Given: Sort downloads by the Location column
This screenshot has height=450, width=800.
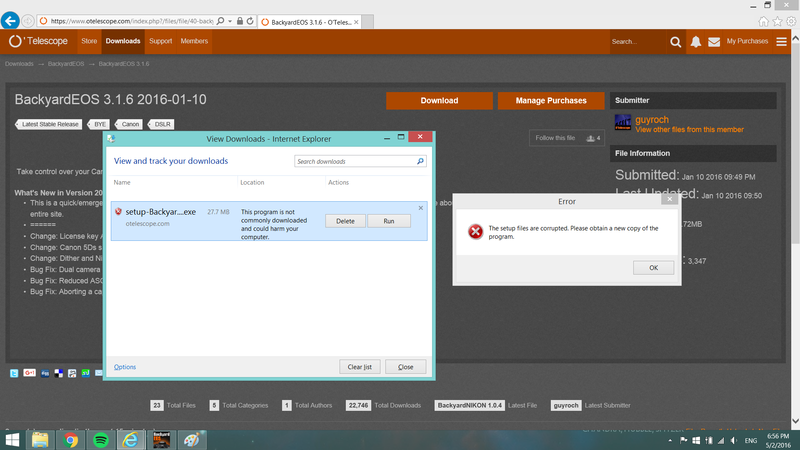Looking at the screenshot, I should [x=253, y=182].
